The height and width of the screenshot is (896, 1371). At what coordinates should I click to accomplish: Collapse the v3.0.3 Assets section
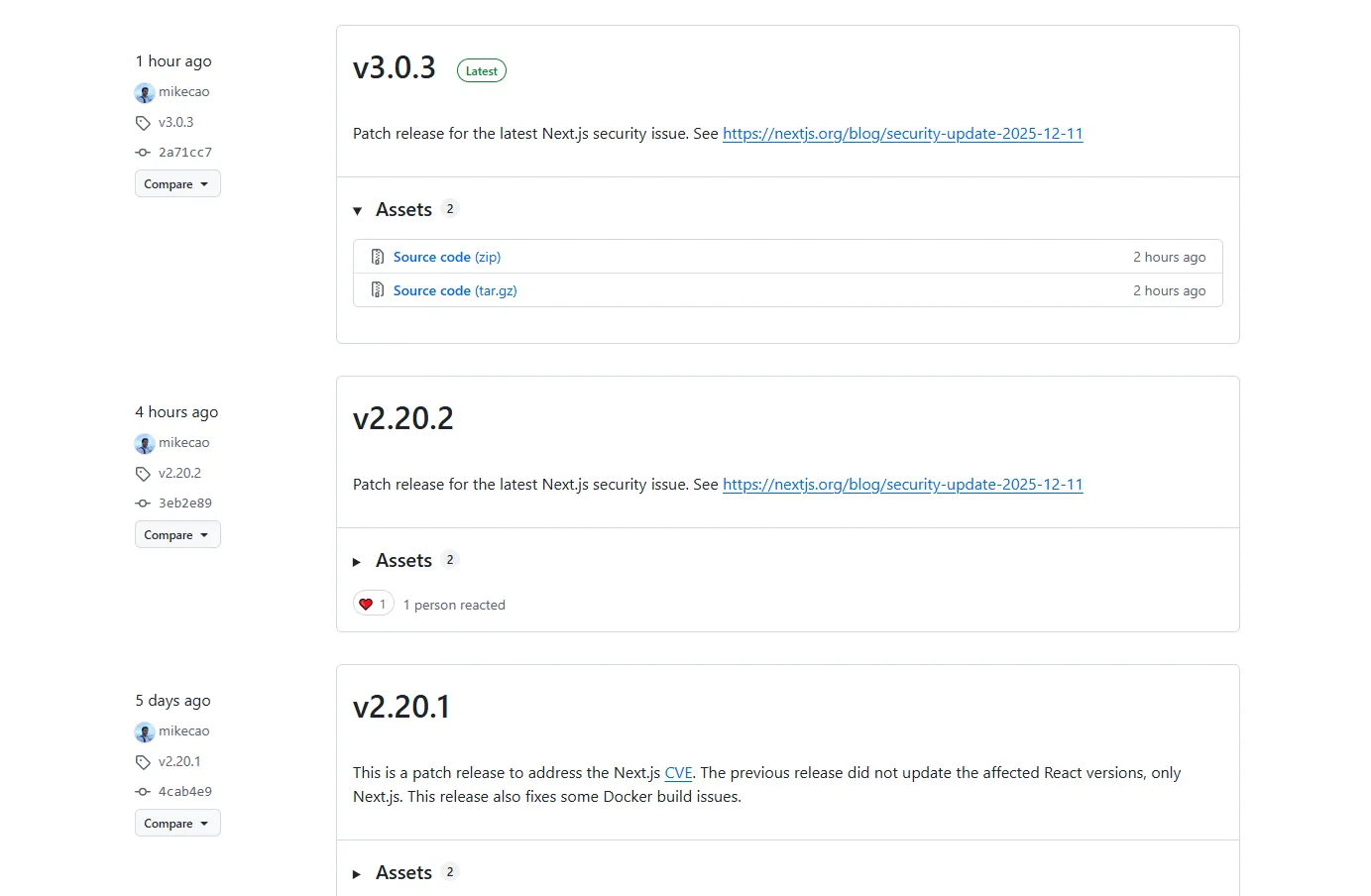point(358,210)
